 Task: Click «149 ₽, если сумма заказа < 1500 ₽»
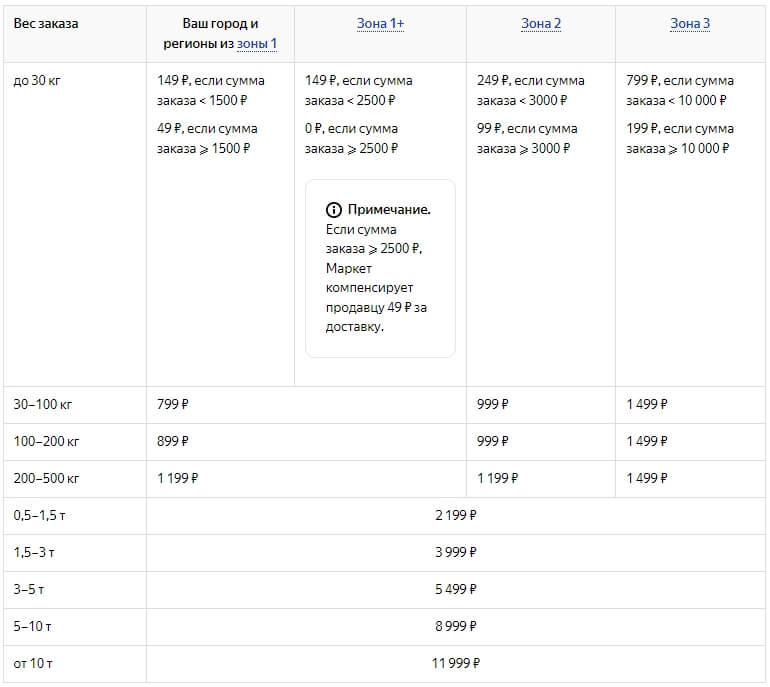pos(211,90)
